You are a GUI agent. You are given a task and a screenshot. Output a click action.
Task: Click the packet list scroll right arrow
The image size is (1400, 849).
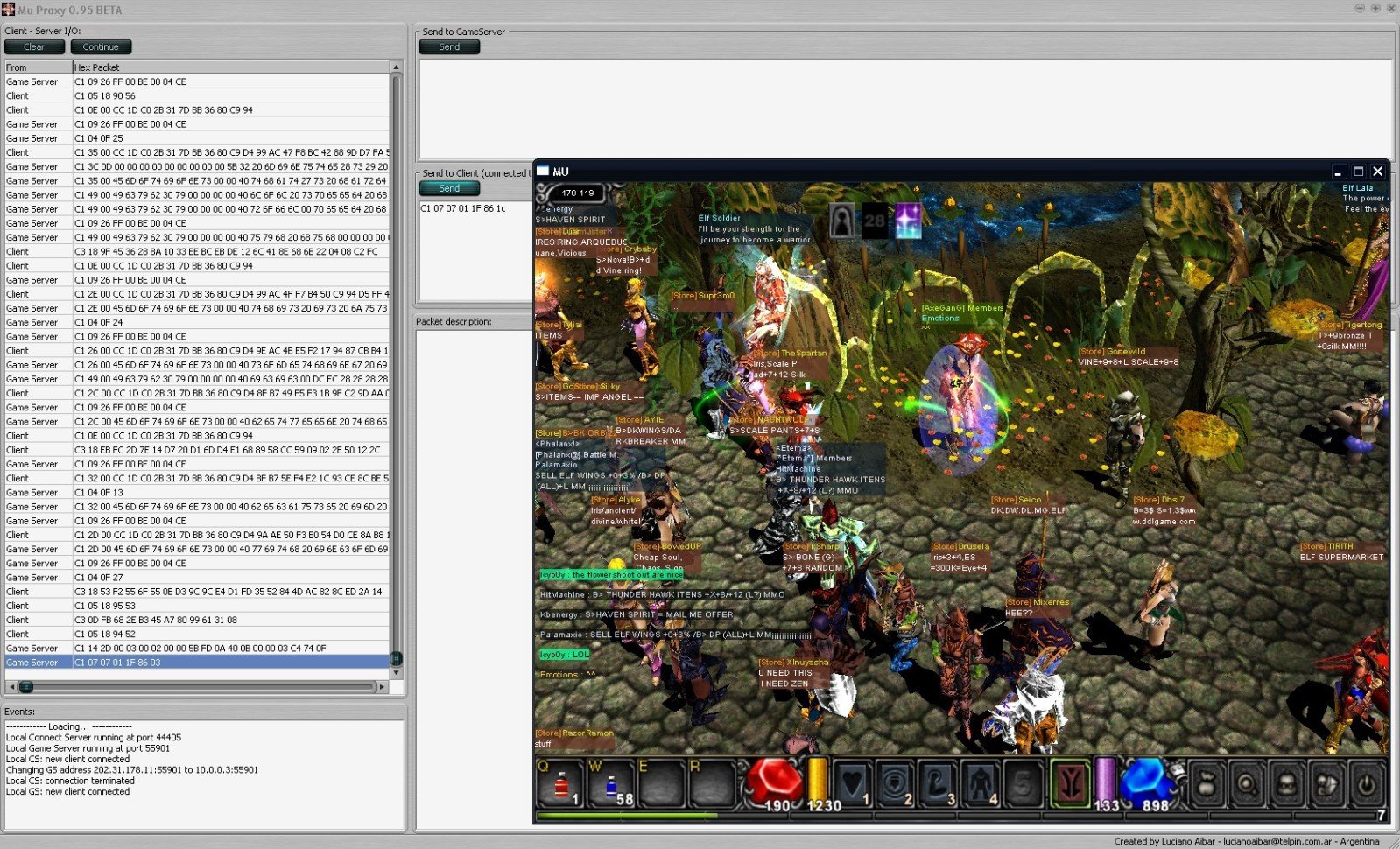pyautogui.click(x=382, y=687)
